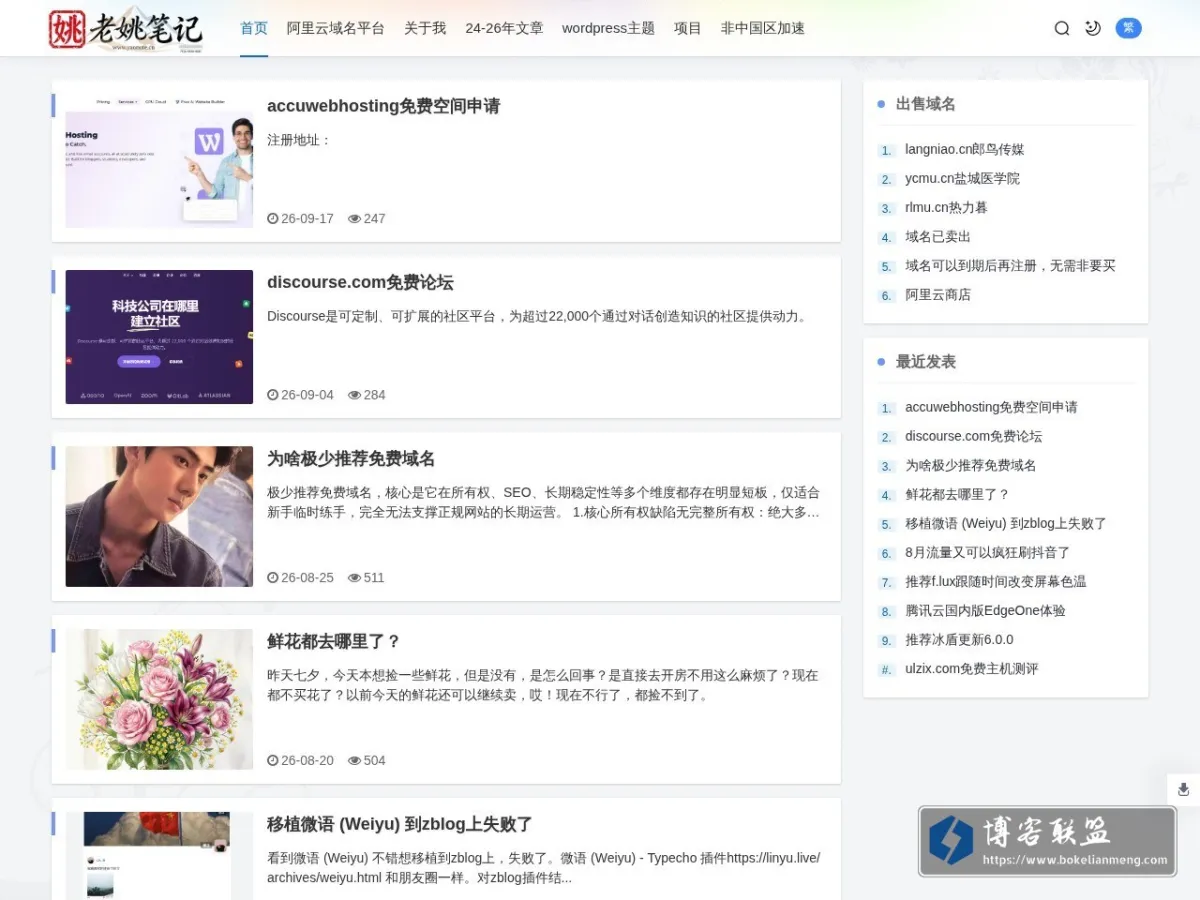Click eye icon beside 284 views
The width and height of the screenshot is (1200, 900).
pos(354,395)
